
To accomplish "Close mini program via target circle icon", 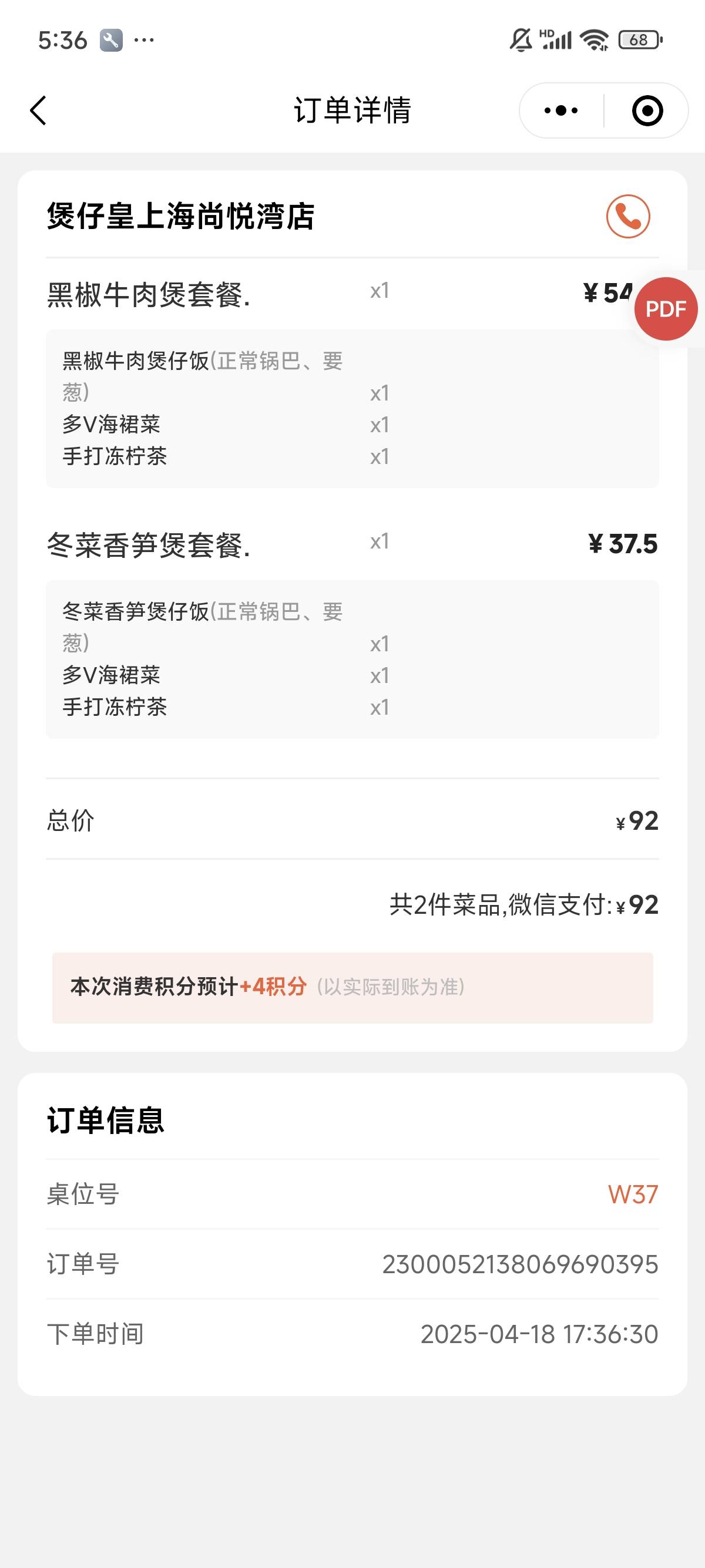I will (647, 111).
